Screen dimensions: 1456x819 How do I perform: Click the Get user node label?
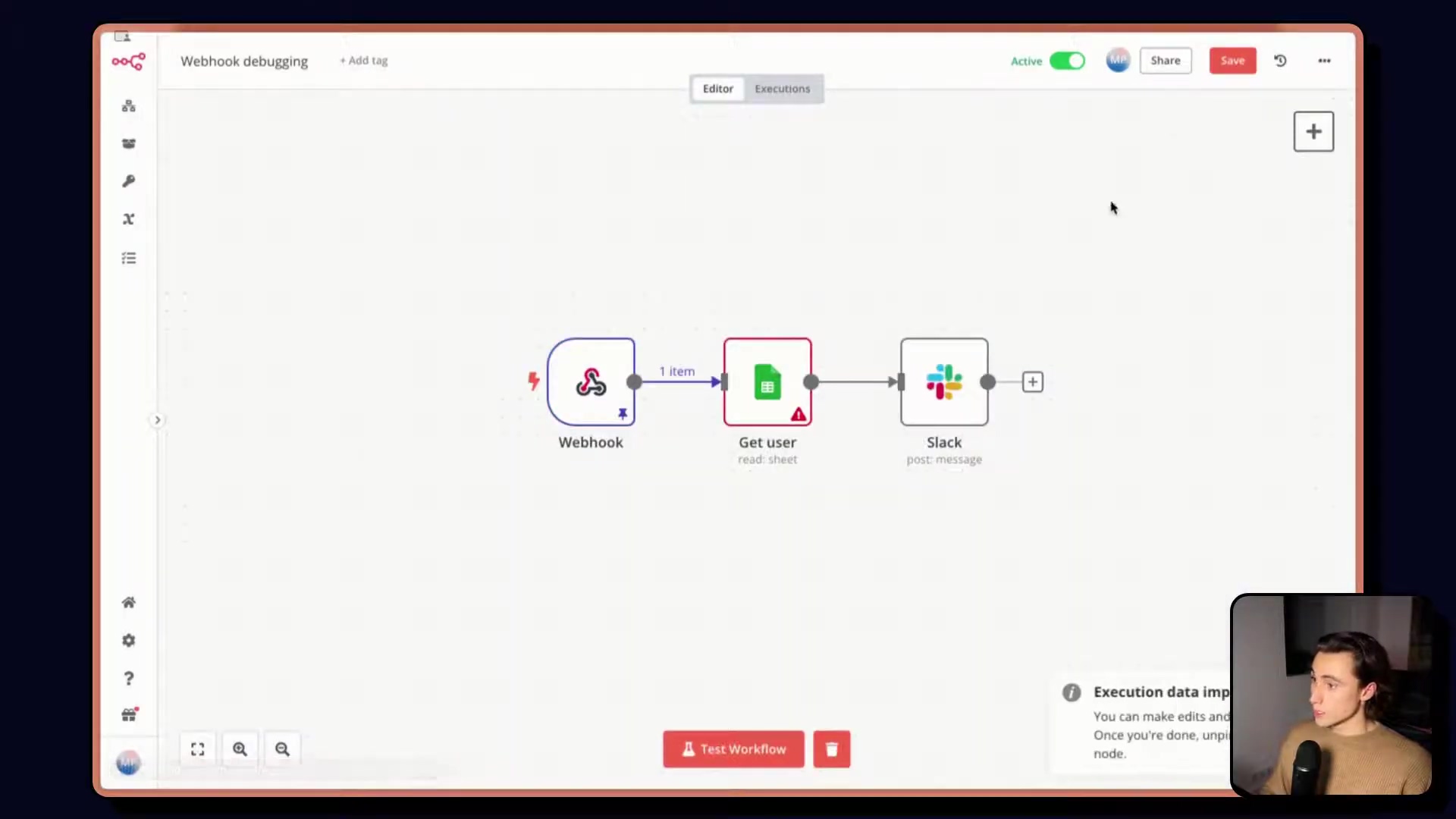tap(767, 443)
